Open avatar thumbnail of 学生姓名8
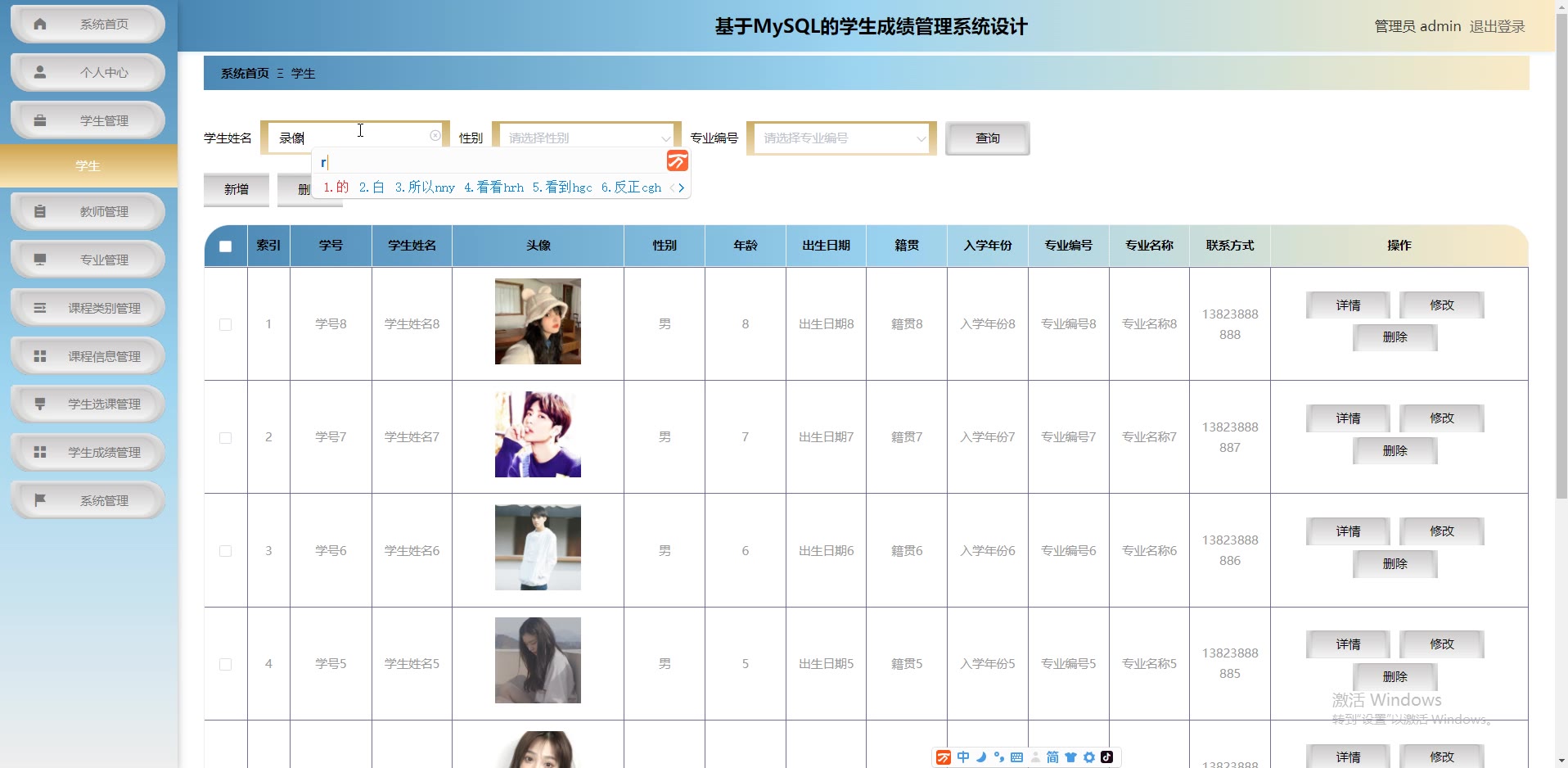This screenshot has width=1568, height=768. pyautogui.click(x=538, y=321)
